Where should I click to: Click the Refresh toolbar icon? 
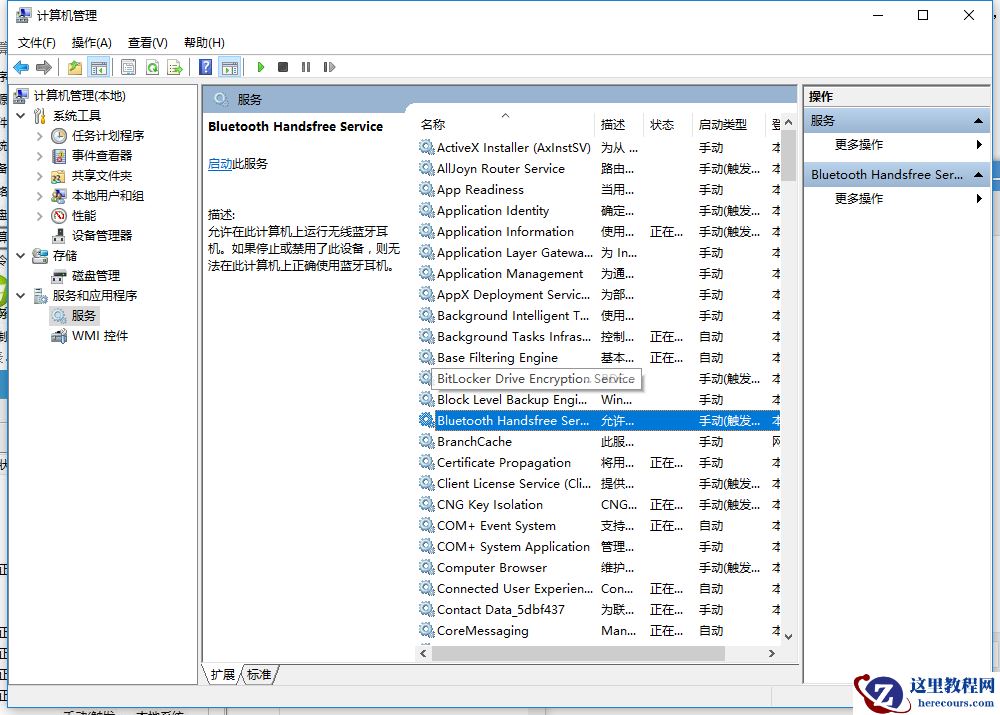point(152,67)
